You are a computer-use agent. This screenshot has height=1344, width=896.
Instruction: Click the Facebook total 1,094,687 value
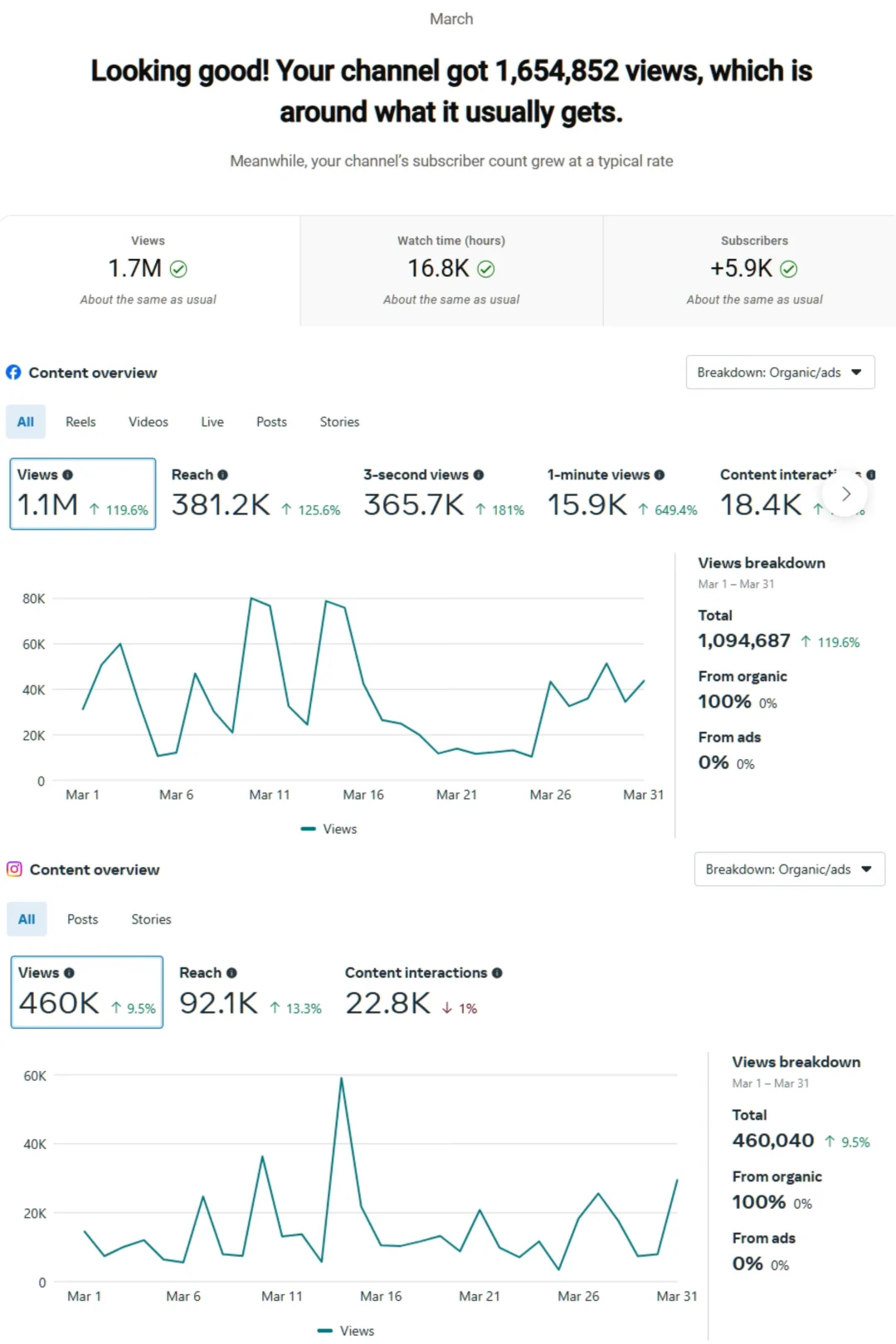744,640
